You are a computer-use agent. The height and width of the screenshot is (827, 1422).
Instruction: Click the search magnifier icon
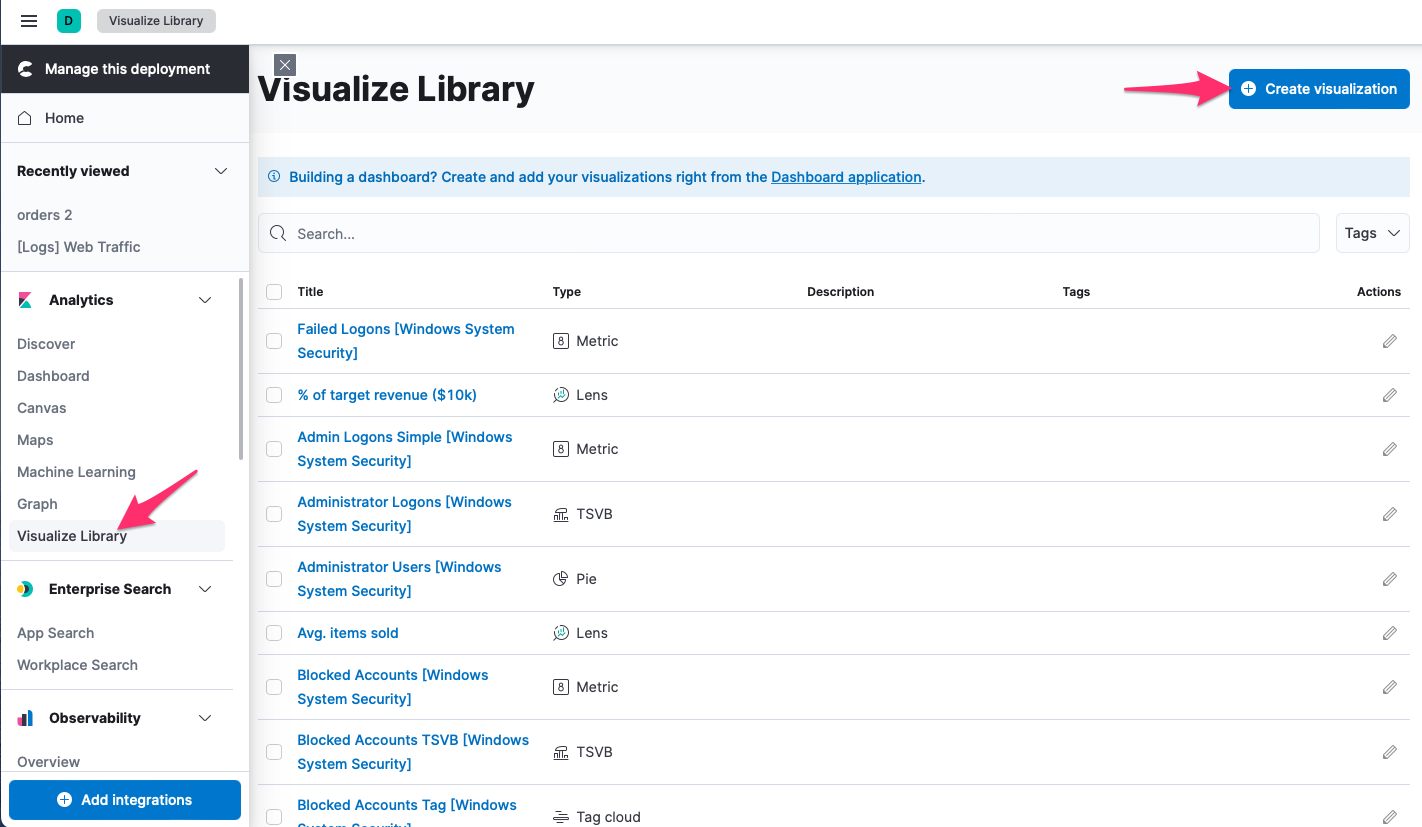[277, 232]
